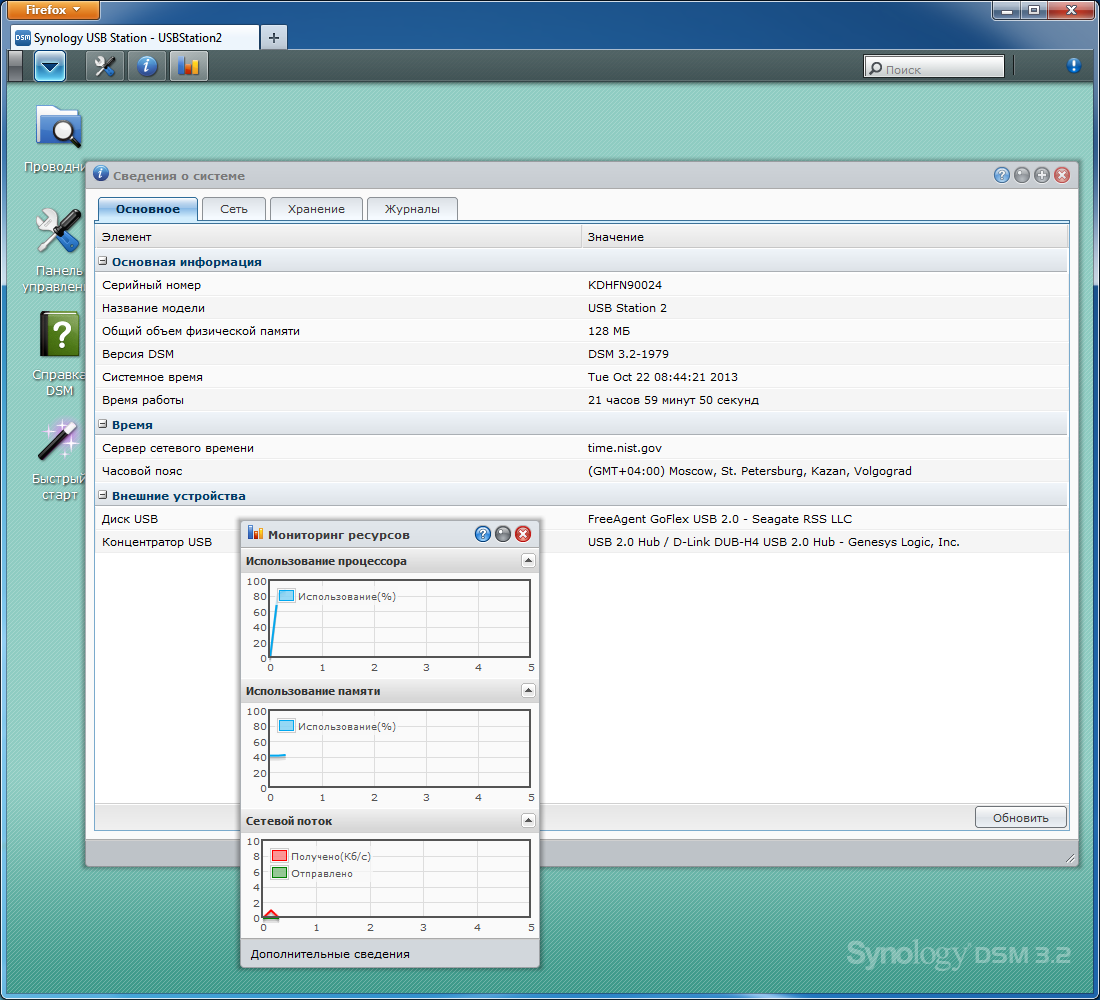Click the red Получено legend swatch
Viewport: 1100px width, 1000px height.
(279, 855)
